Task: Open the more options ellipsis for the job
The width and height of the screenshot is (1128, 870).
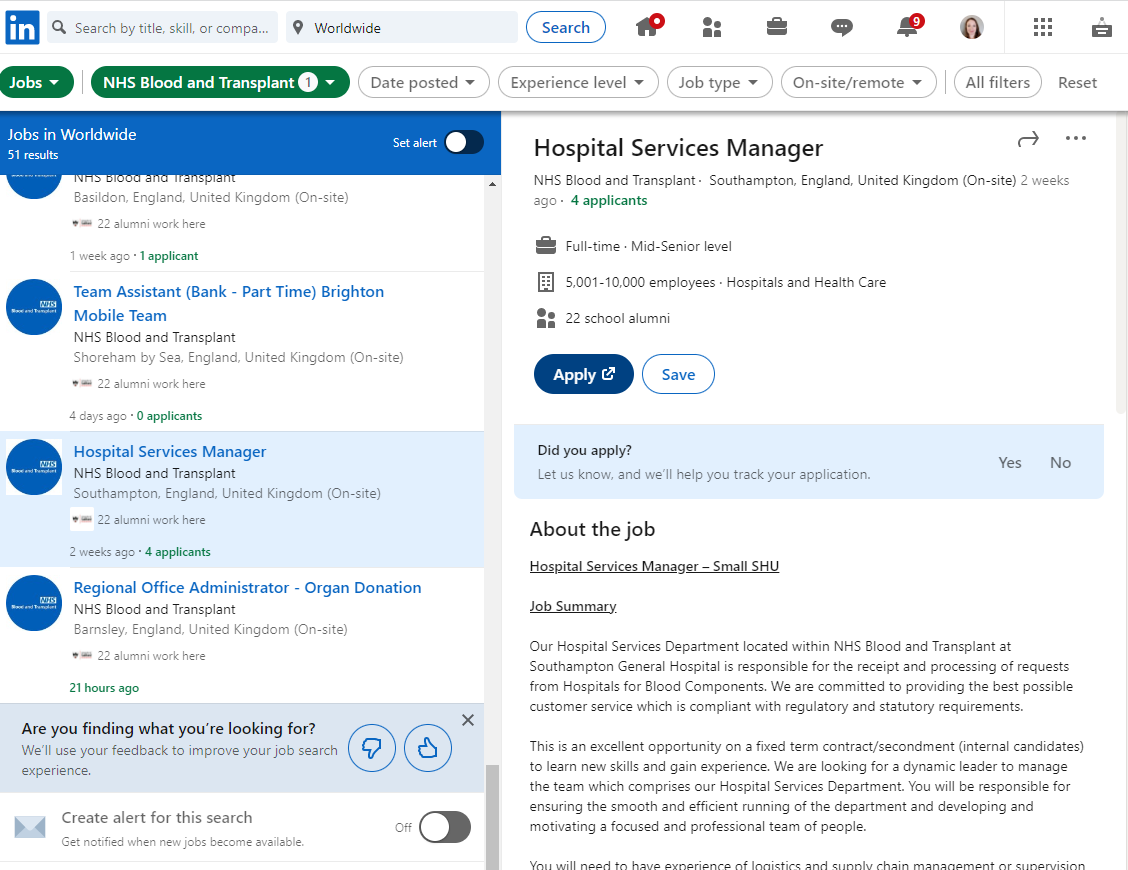Action: point(1075,138)
